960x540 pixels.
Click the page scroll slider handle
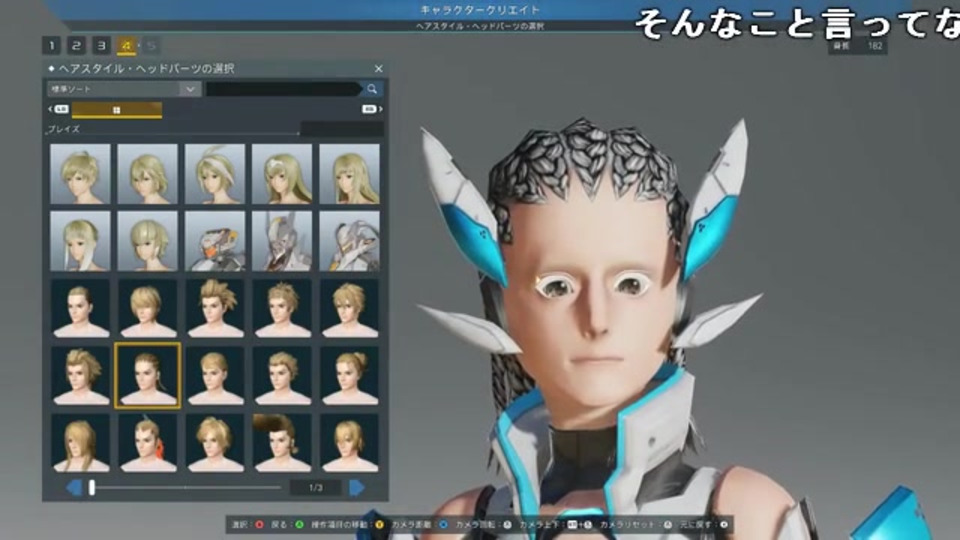[x=92, y=487]
